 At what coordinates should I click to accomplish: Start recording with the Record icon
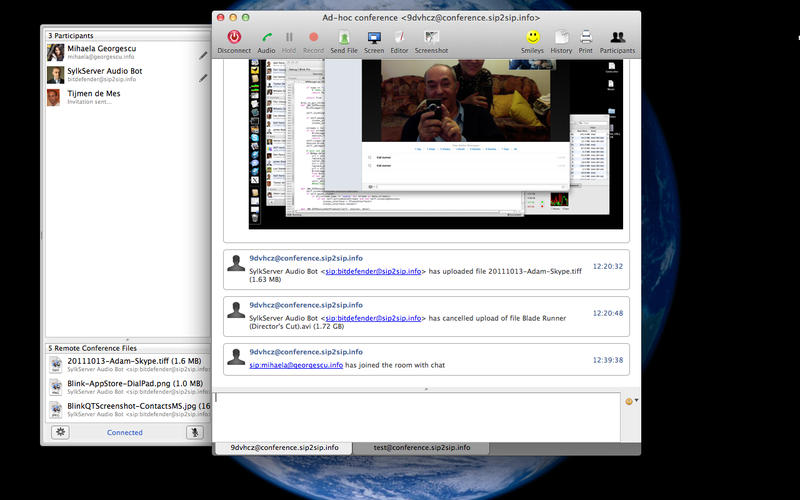point(313,37)
